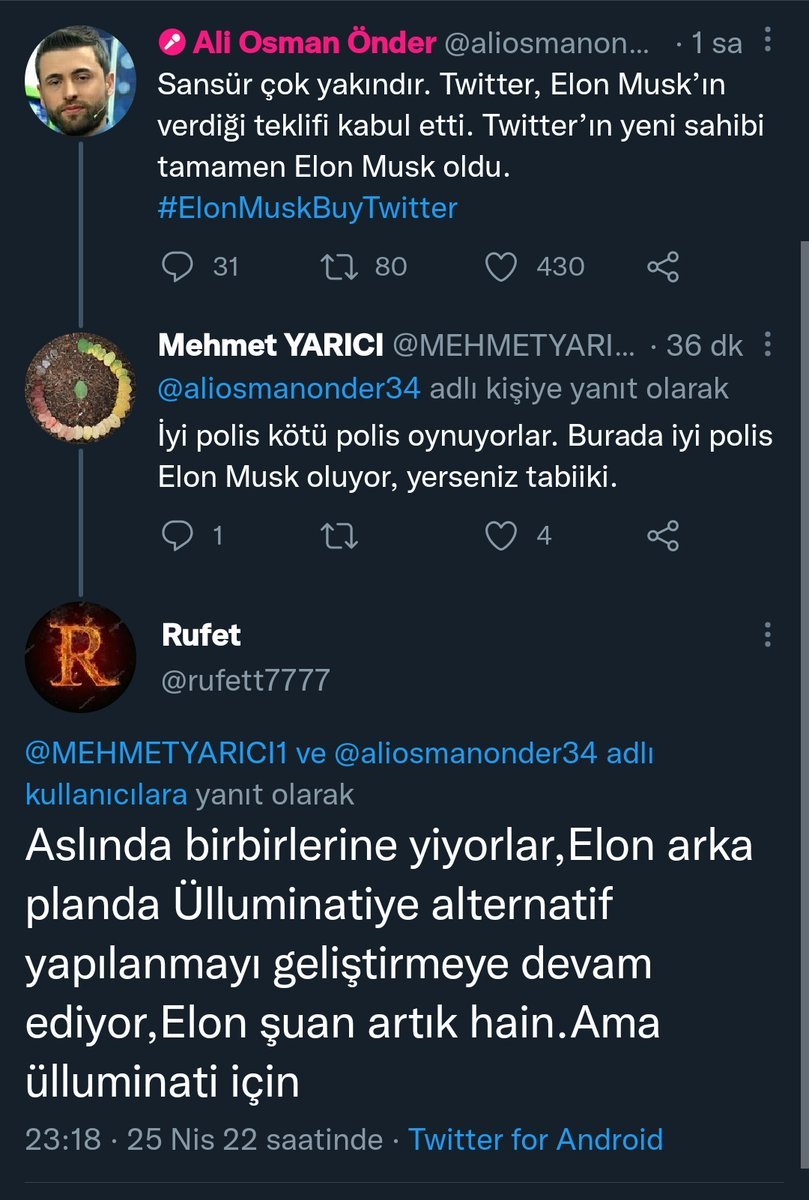Open Mehmet YARICI's profile via display name
The image size is (809, 1200).
coord(271,346)
